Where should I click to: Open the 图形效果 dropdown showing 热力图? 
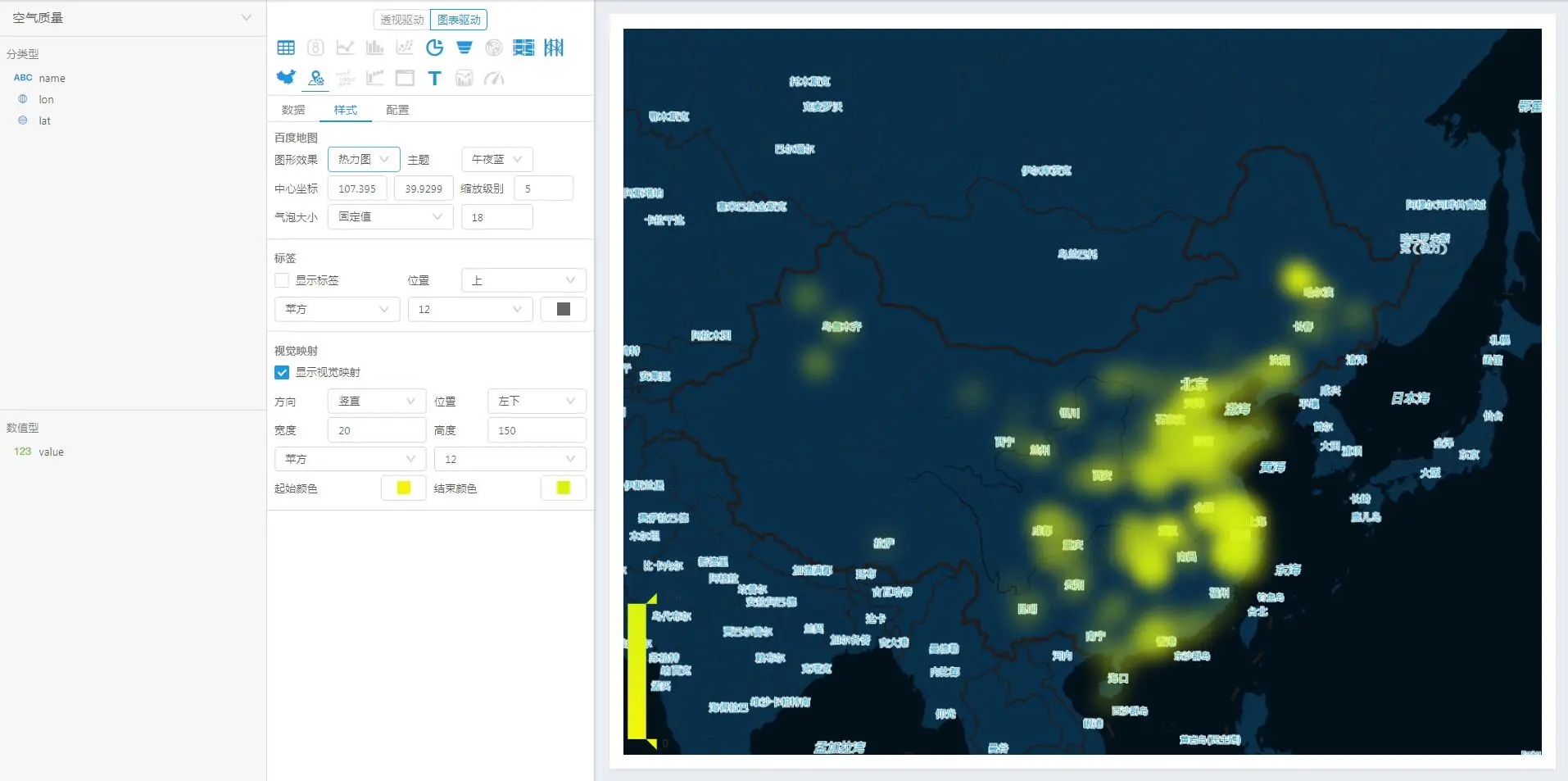[364, 159]
